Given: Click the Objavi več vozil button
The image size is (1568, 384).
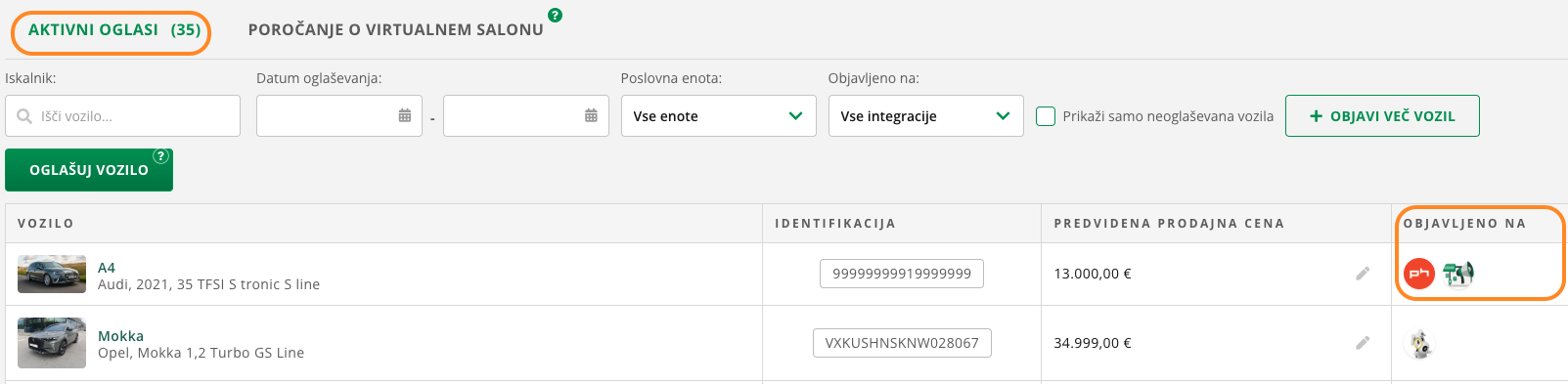Looking at the screenshot, I should (x=1382, y=115).
